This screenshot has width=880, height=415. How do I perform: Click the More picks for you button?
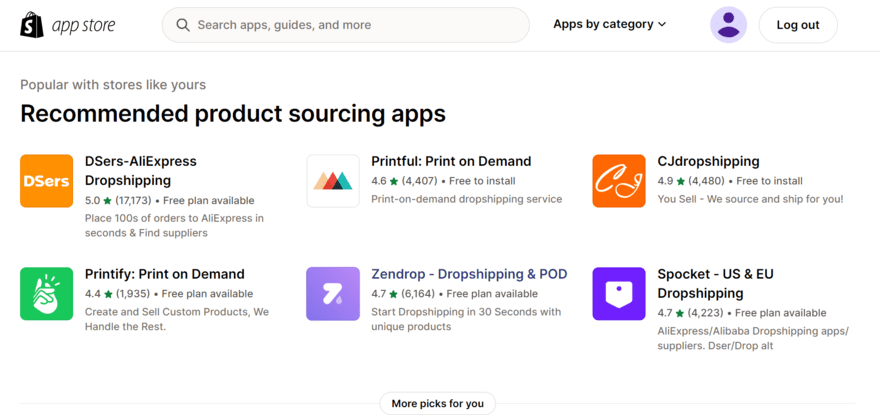coord(438,403)
